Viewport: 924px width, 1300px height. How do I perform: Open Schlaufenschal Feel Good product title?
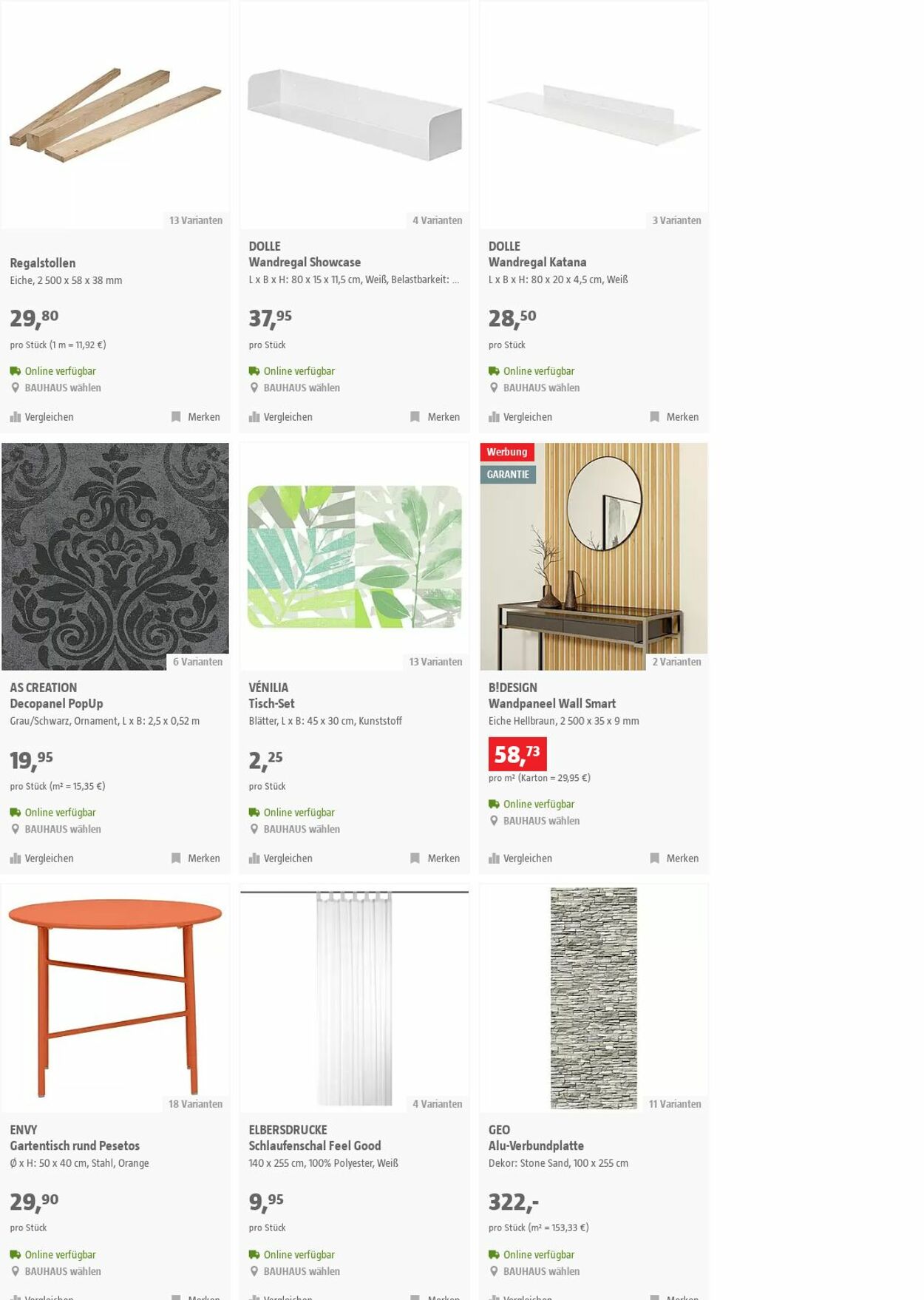click(315, 1145)
